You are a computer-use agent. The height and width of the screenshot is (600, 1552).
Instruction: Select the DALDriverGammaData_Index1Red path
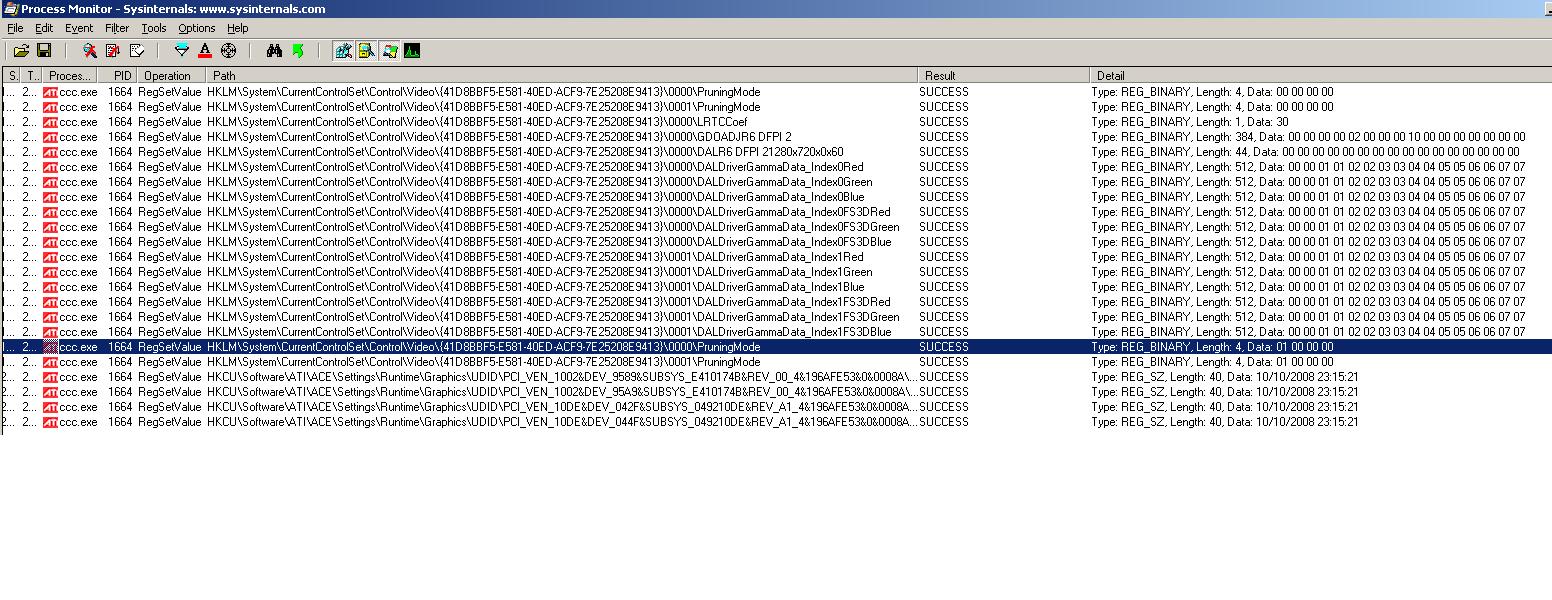click(x=535, y=257)
